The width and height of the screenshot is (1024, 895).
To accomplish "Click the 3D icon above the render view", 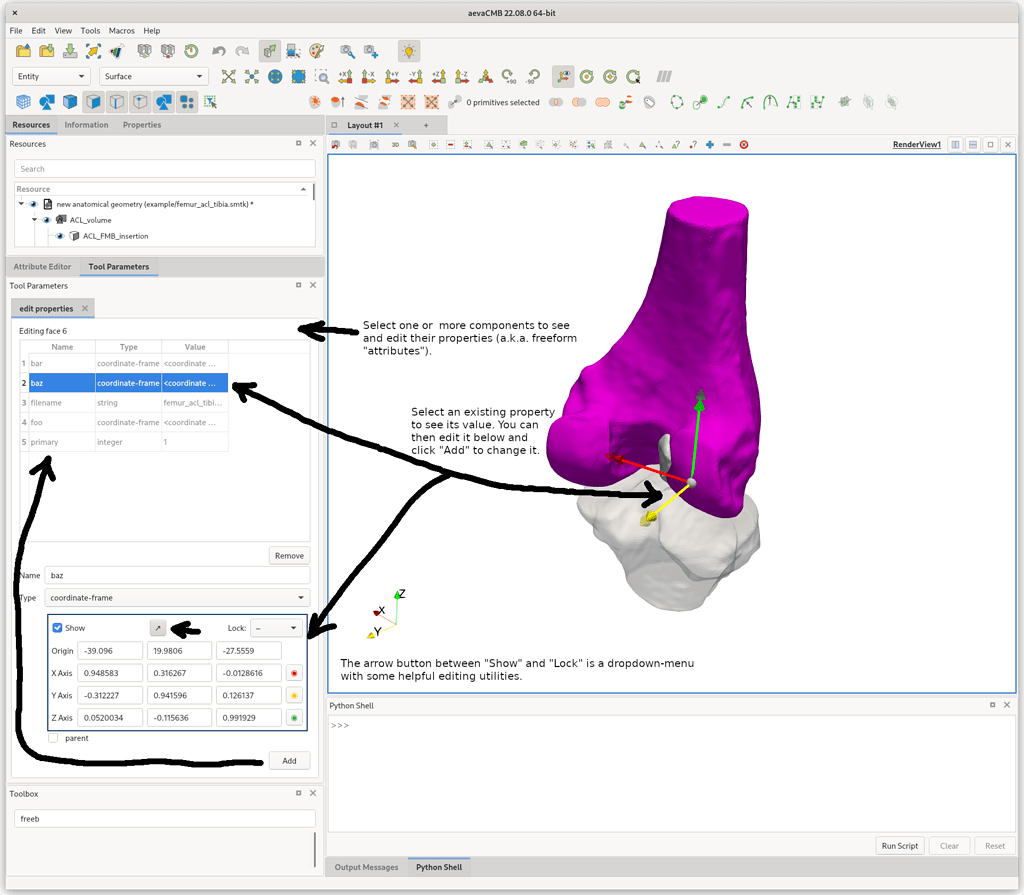I will [395, 144].
